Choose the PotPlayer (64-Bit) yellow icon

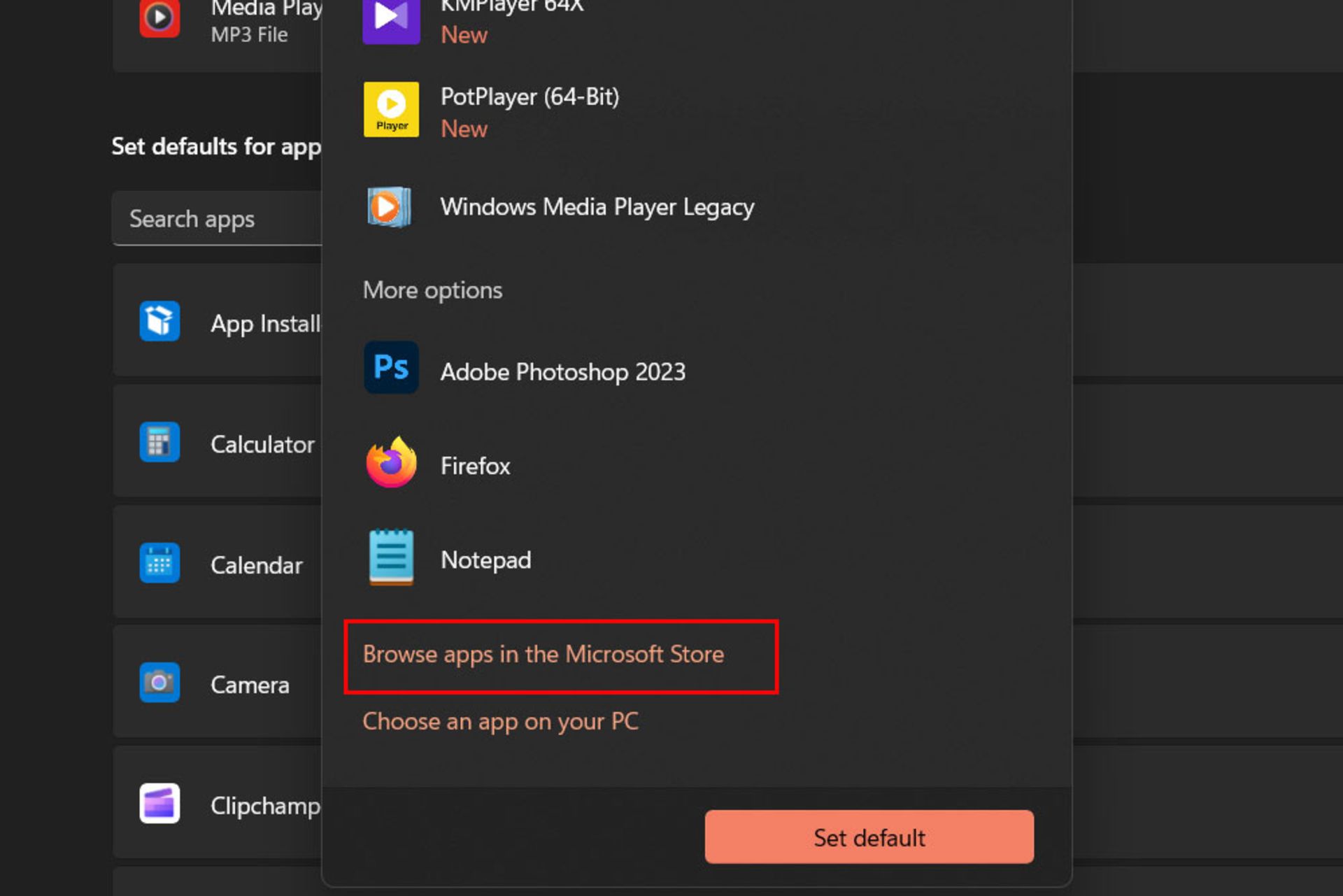point(391,109)
